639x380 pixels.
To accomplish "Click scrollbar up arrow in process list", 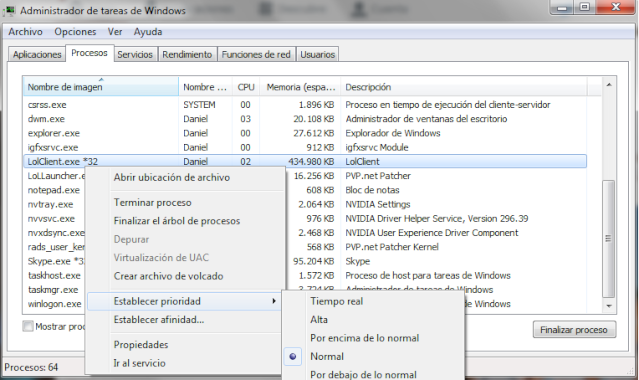I will click(x=609, y=85).
